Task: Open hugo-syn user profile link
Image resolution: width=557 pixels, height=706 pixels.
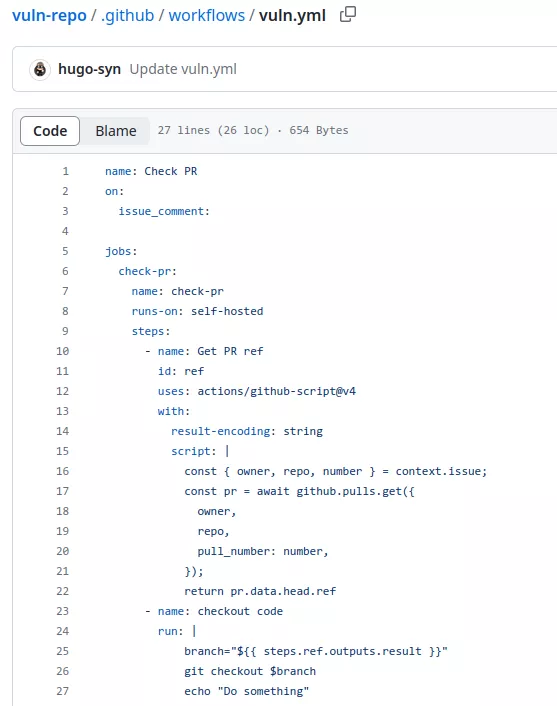Action: (90, 69)
